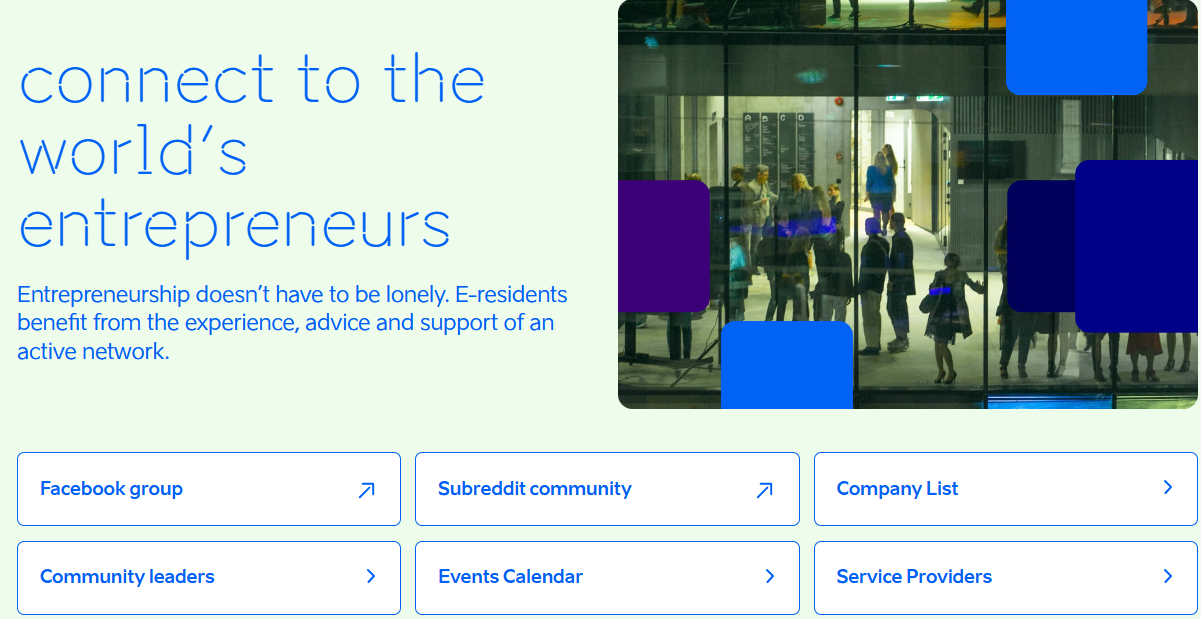The height and width of the screenshot is (619, 1201).
Task: Click the bright blue square at photo's bottom
Action: pyautogui.click(x=787, y=365)
